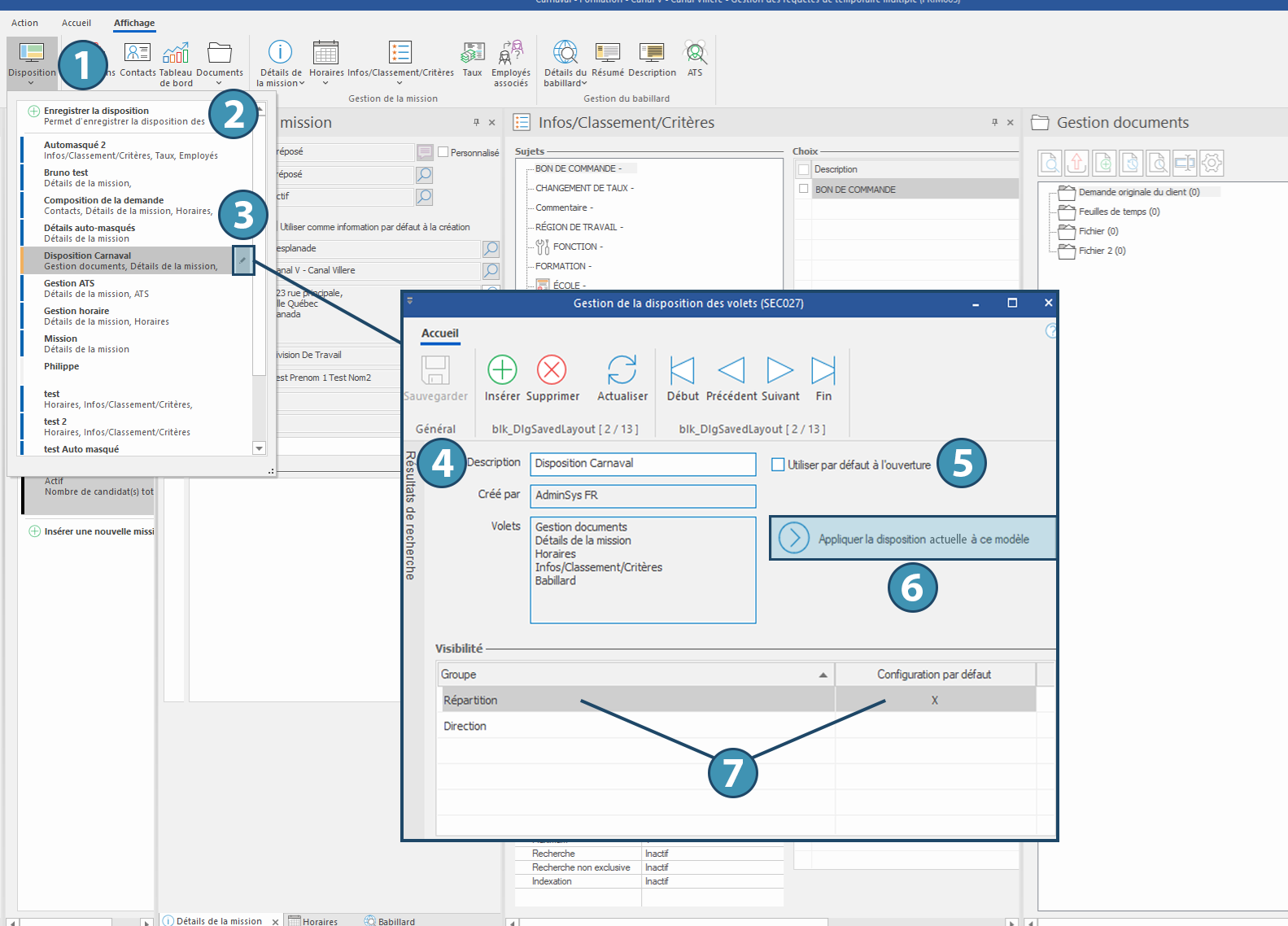Open the Tableau de bord icon
The width and height of the screenshot is (1288, 926).
tap(176, 54)
